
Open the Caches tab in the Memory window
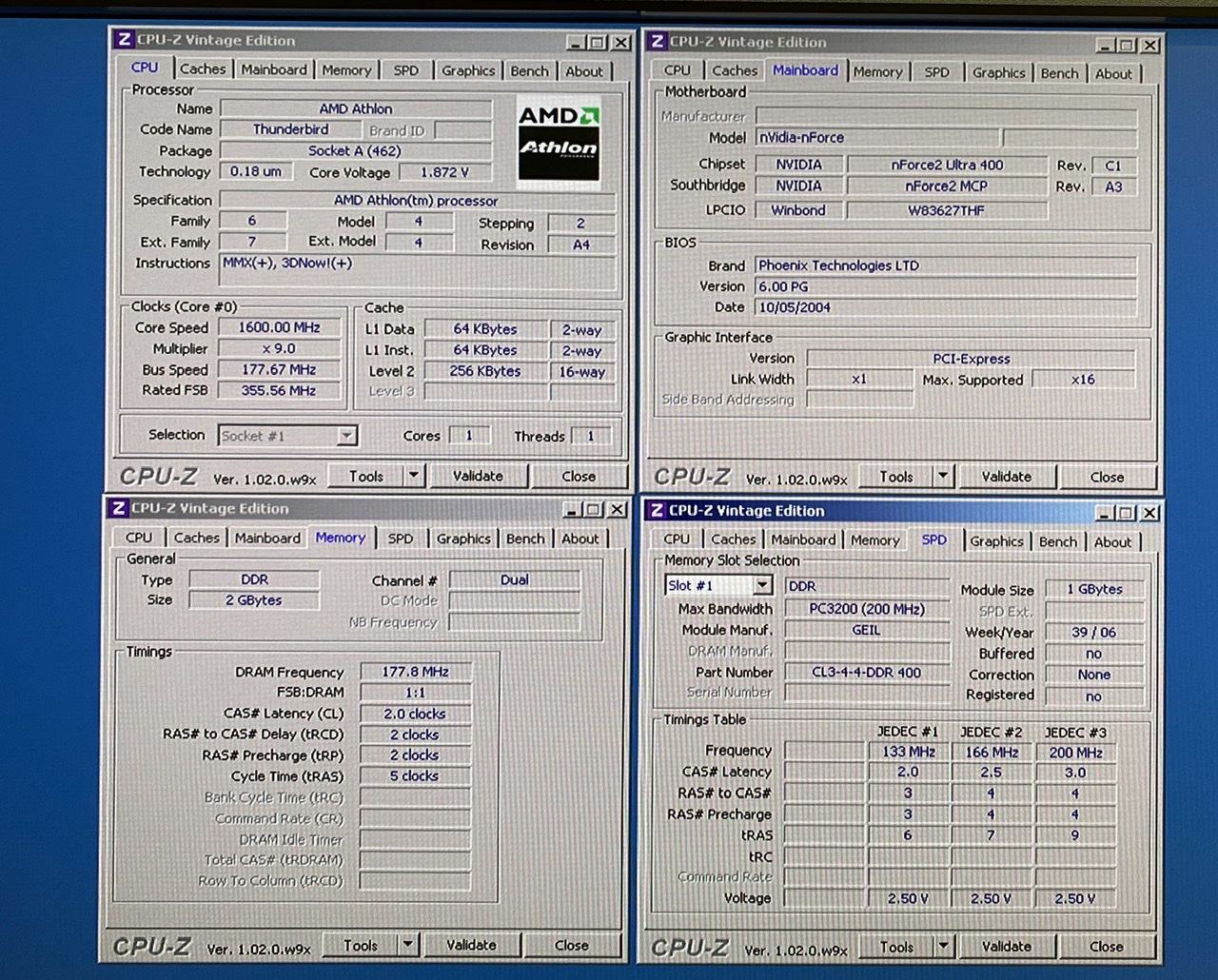pyautogui.click(x=197, y=538)
